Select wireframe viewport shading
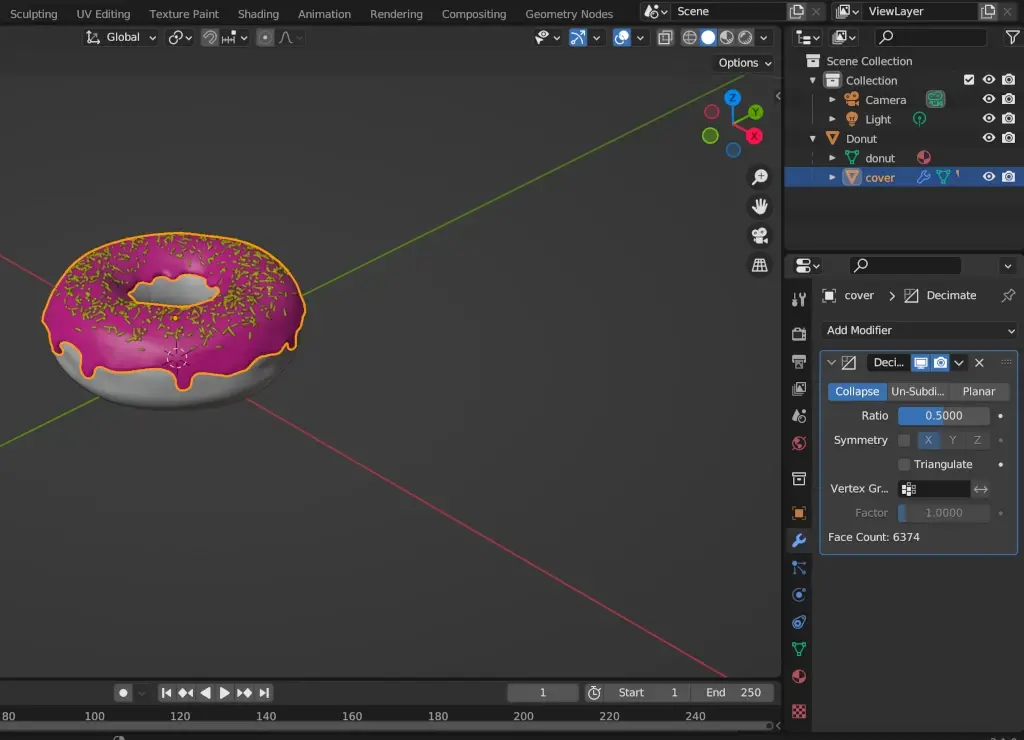 [689, 38]
